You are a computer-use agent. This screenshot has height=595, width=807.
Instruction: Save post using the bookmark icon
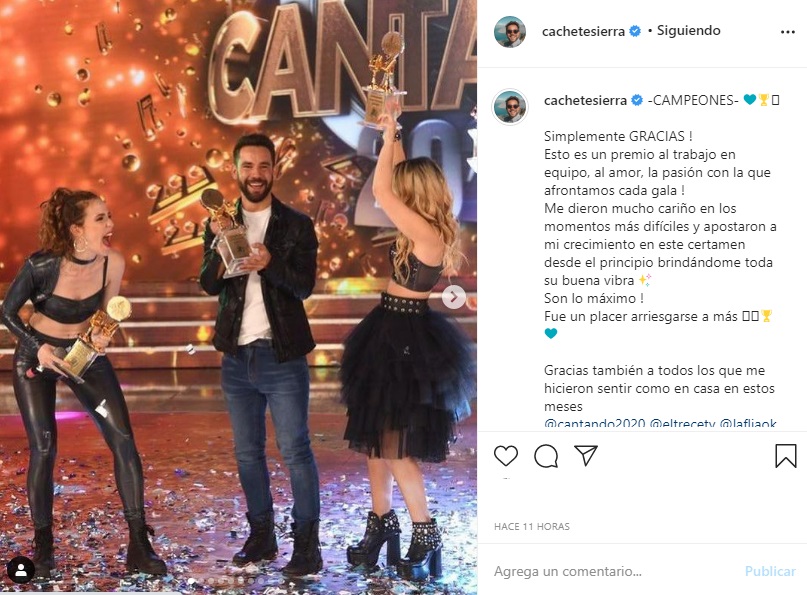[x=785, y=456]
